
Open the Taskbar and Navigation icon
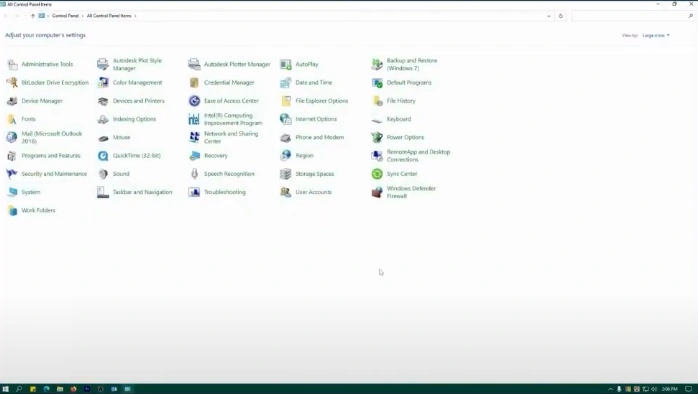103,192
